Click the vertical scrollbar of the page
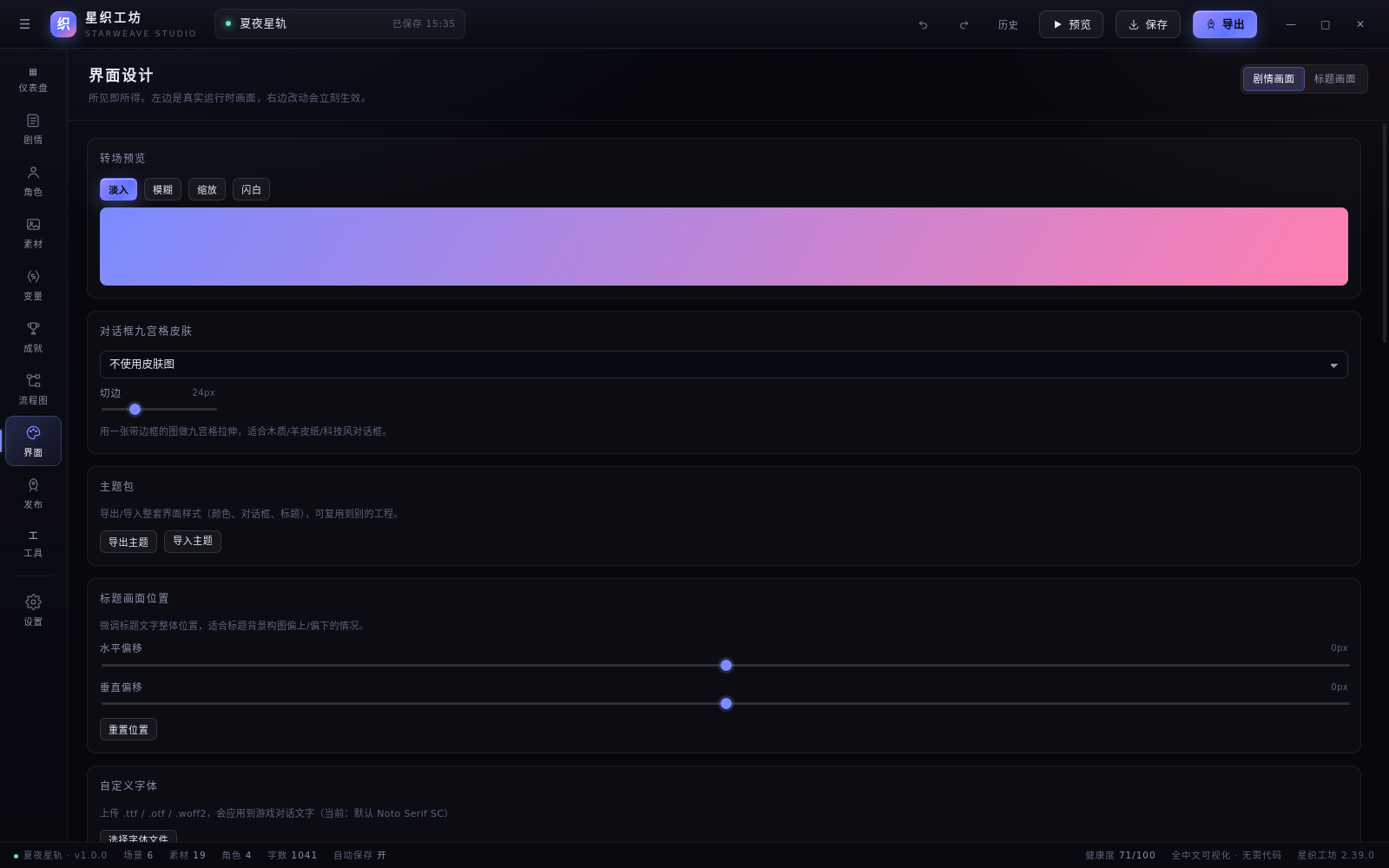The width and height of the screenshot is (1389, 868). [1385, 233]
